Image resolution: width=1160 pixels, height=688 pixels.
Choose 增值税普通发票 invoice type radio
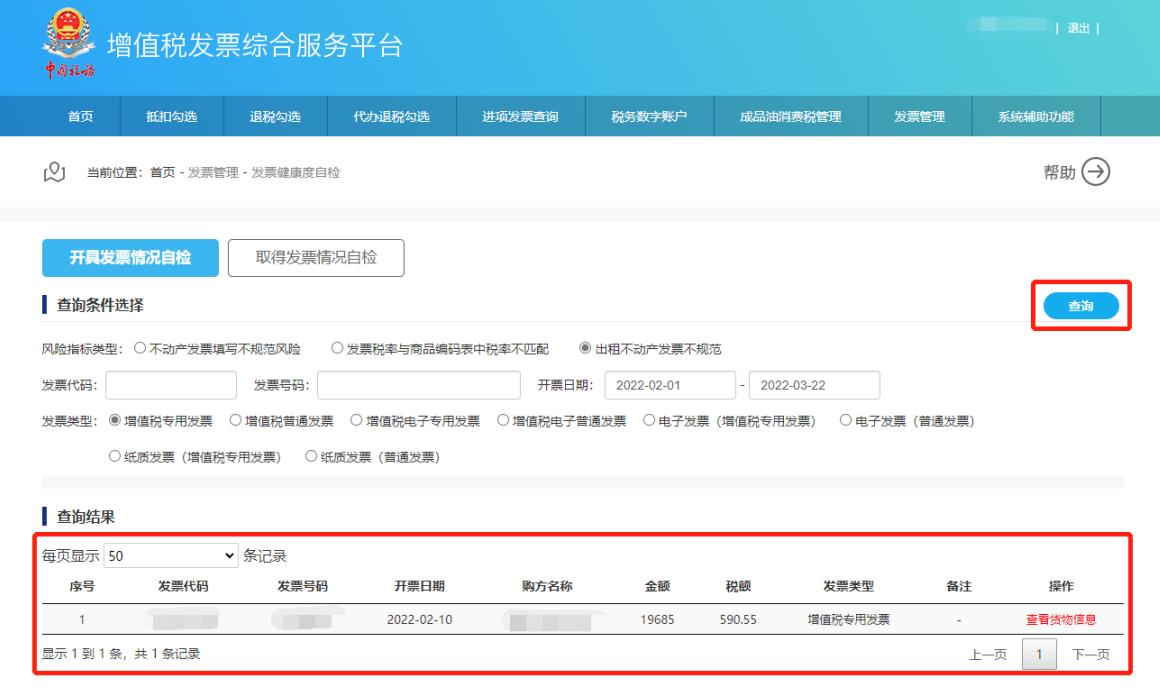click(236, 421)
